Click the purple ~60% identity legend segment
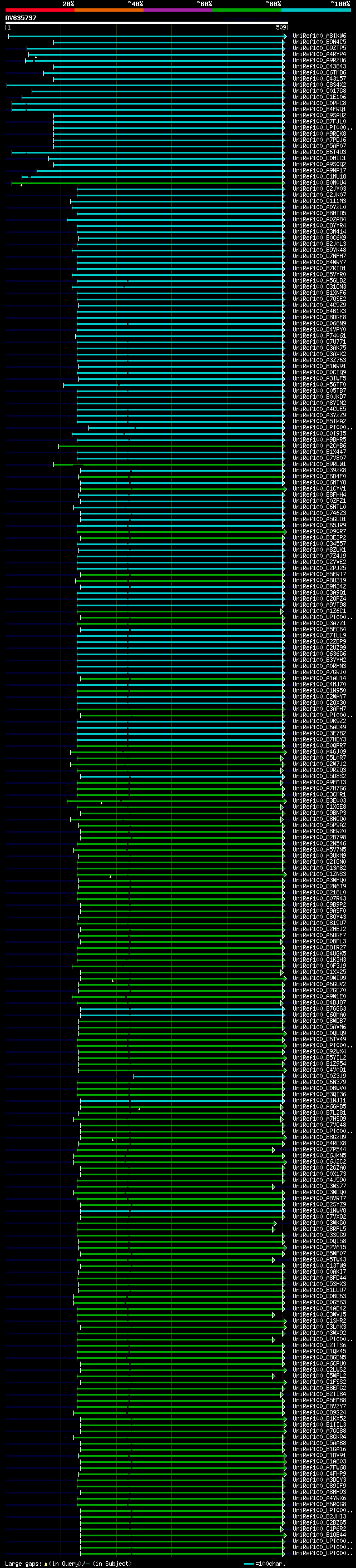This screenshot has width=356, height=1568. tap(179, 10)
